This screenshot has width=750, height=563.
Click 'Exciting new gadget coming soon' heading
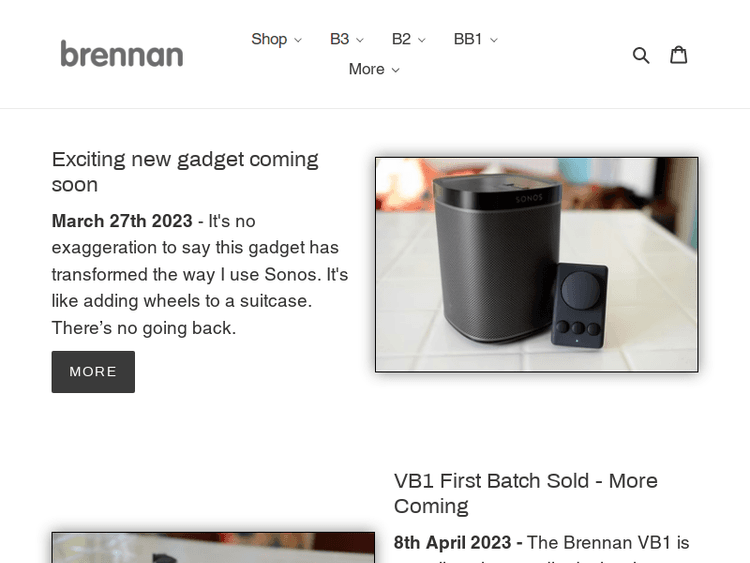pos(185,172)
